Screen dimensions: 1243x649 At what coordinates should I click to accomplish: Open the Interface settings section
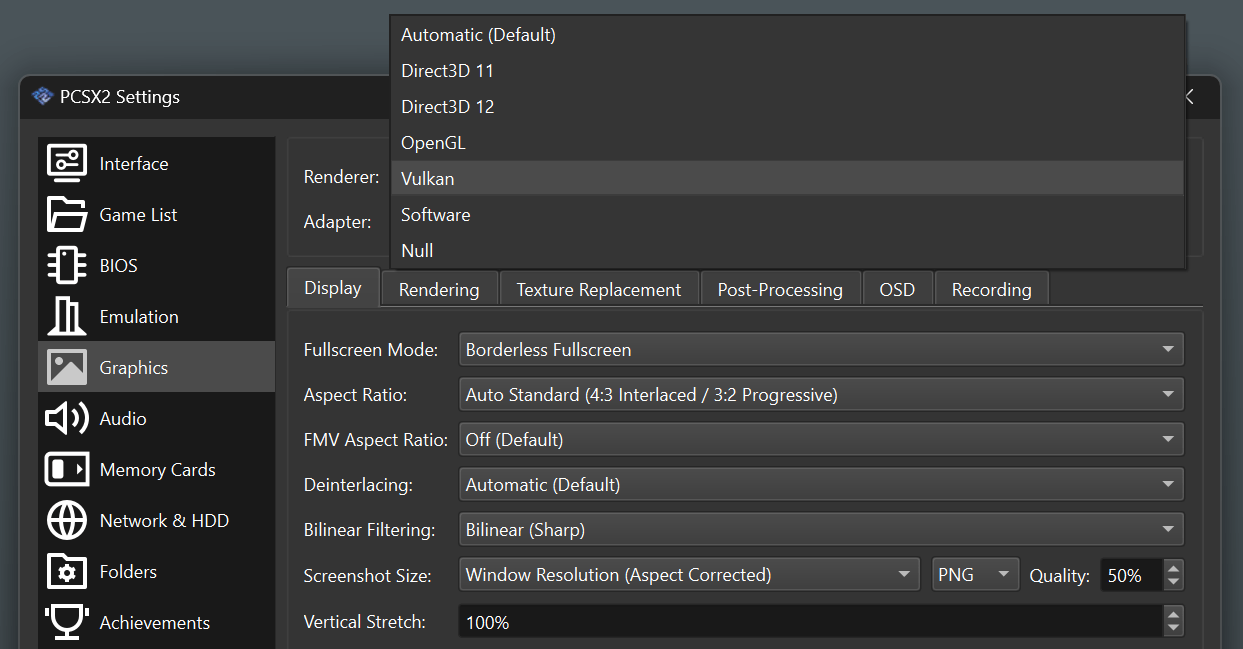pyautogui.click(x=131, y=163)
